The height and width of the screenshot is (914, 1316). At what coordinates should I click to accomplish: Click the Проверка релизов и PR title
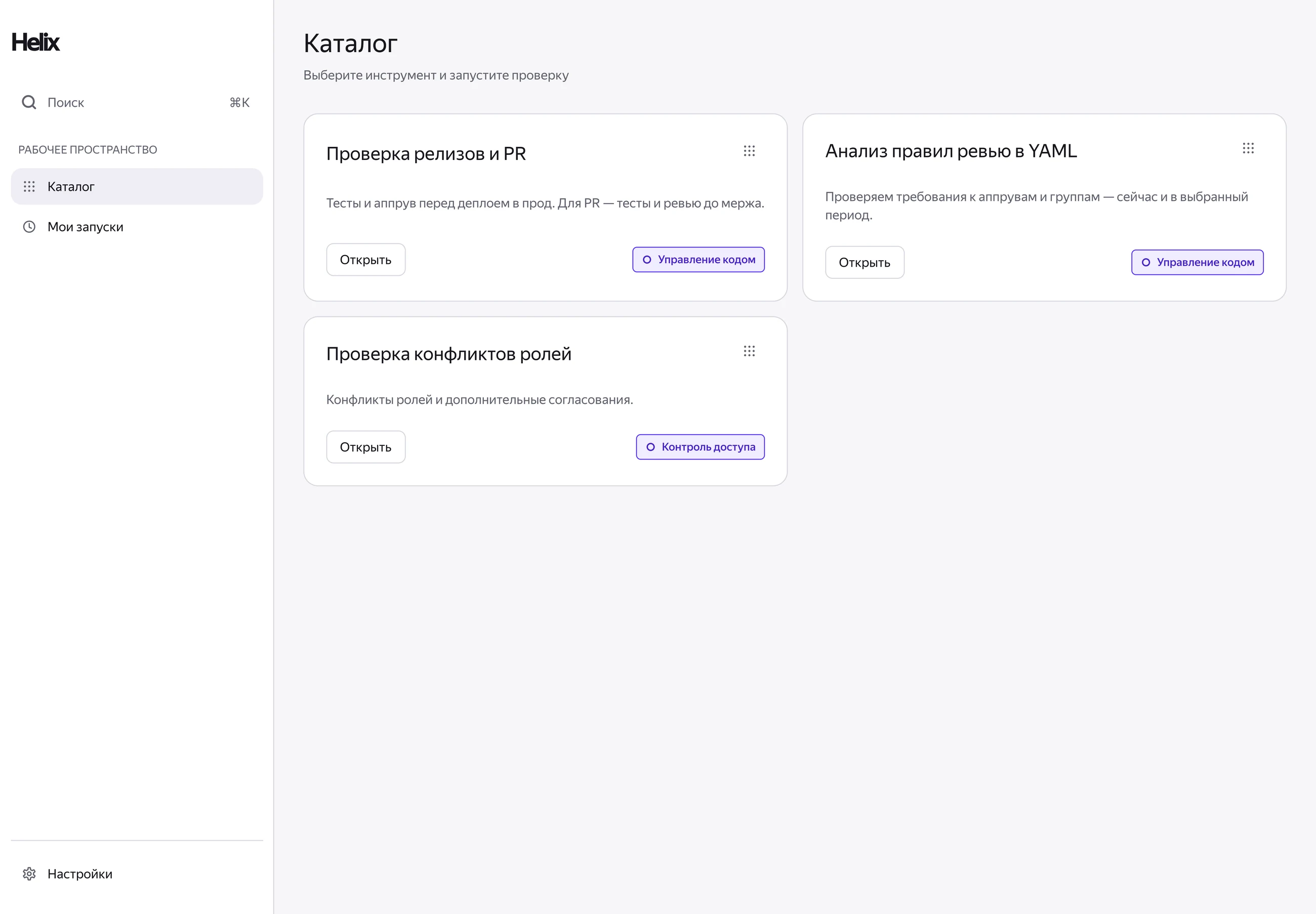pyautogui.click(x=426, y=154)
